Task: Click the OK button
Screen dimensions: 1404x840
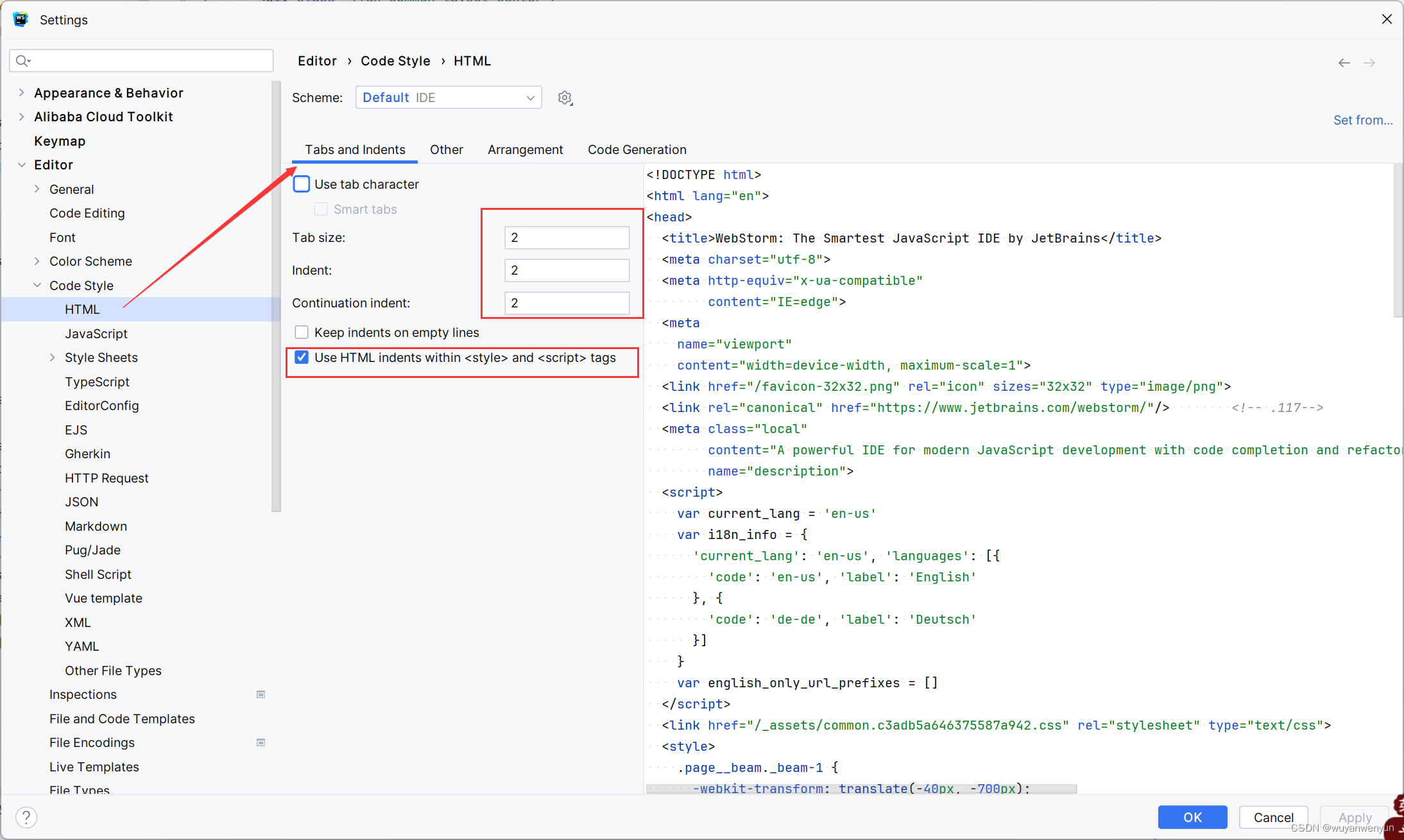Action: 1192,817
